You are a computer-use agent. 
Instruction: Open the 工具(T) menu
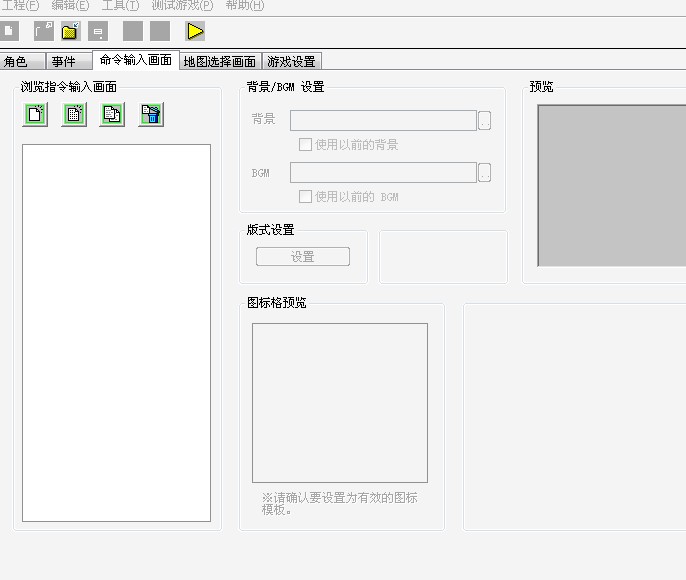(120, 6)
